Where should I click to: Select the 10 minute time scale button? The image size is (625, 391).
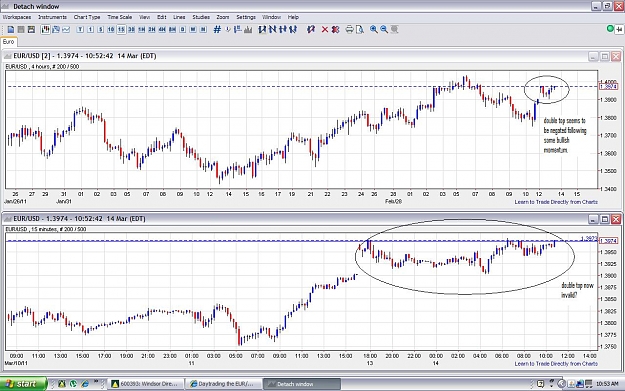(111, 29)
